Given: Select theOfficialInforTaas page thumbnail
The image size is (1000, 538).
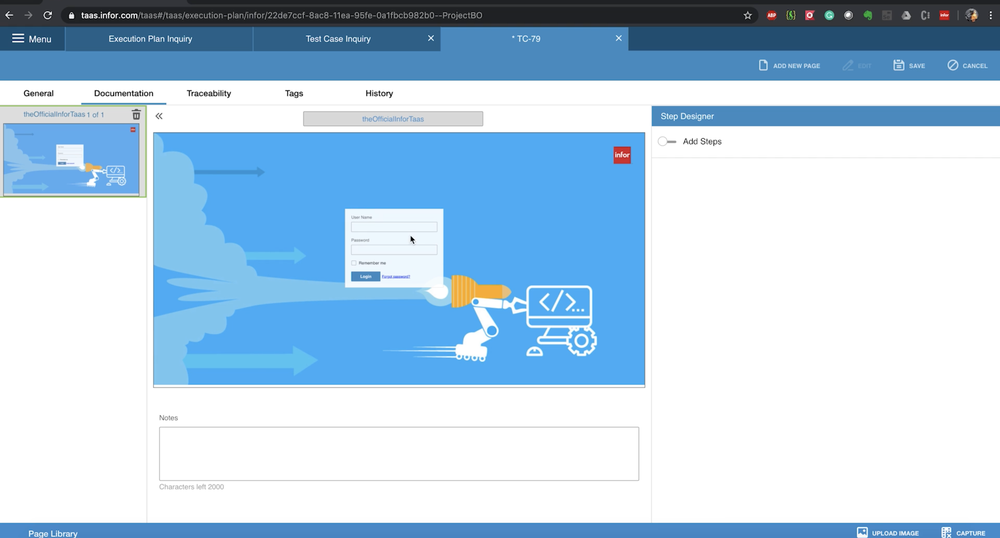Looking at the screenshot, I should (x=71, y=159).
